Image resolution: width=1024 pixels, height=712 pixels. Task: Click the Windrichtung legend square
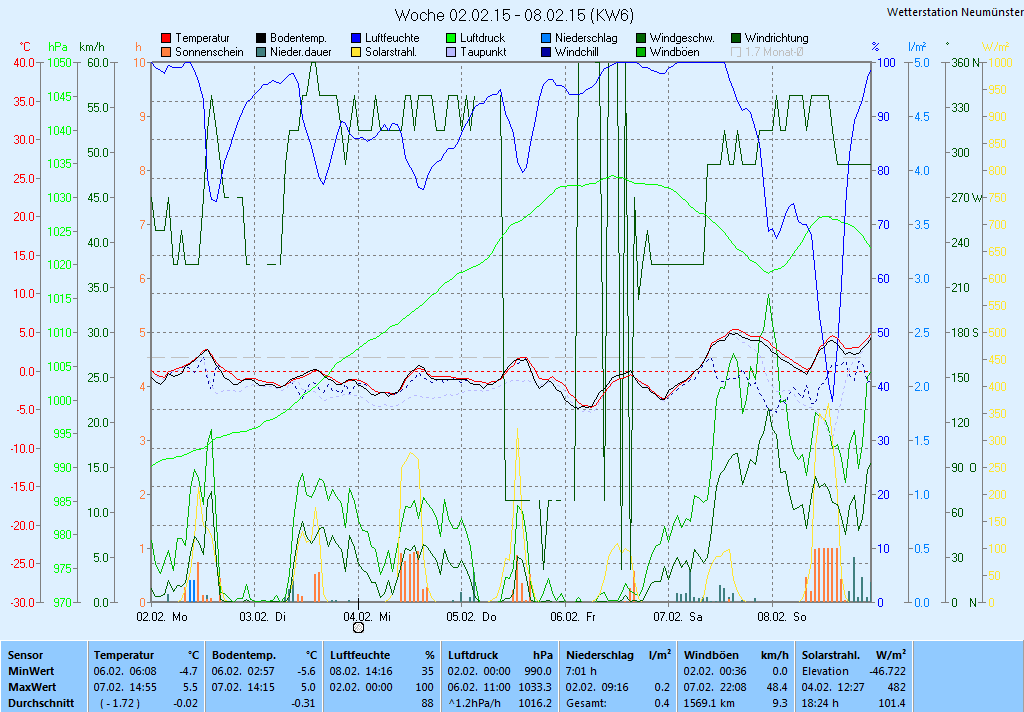737,38
